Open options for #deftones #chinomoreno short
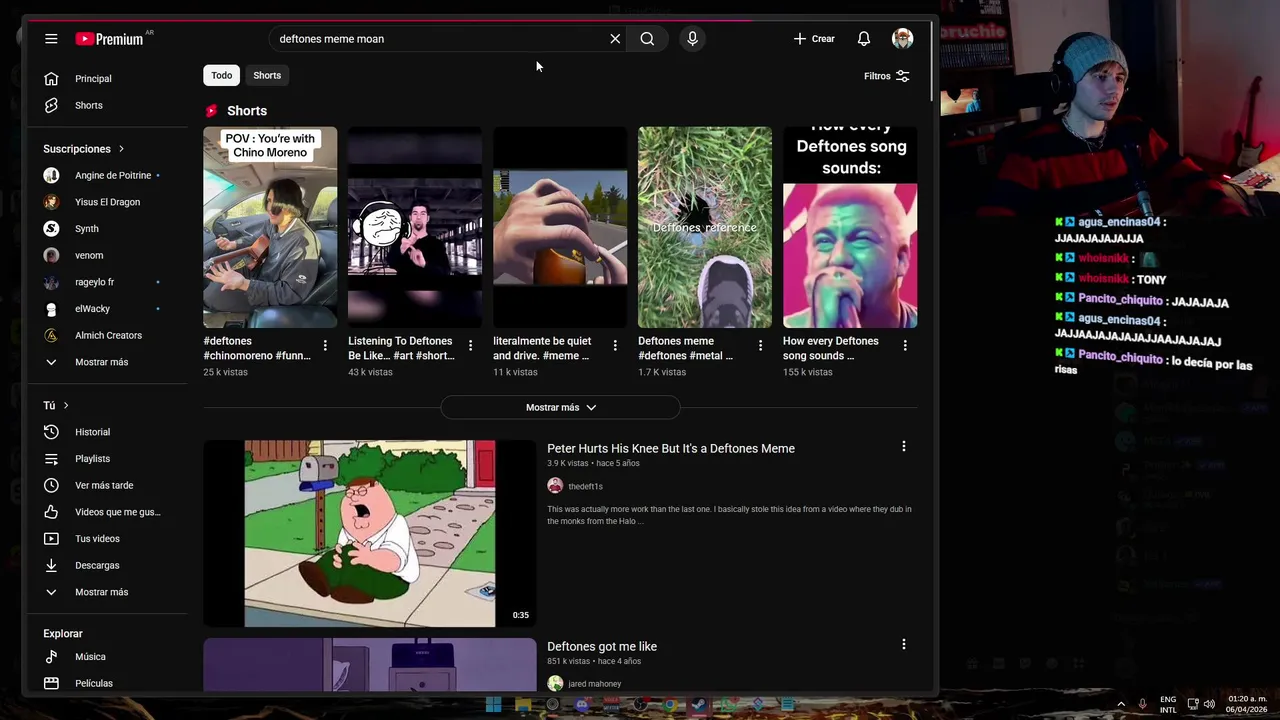 pyautogui.click(x=325, y=345)
